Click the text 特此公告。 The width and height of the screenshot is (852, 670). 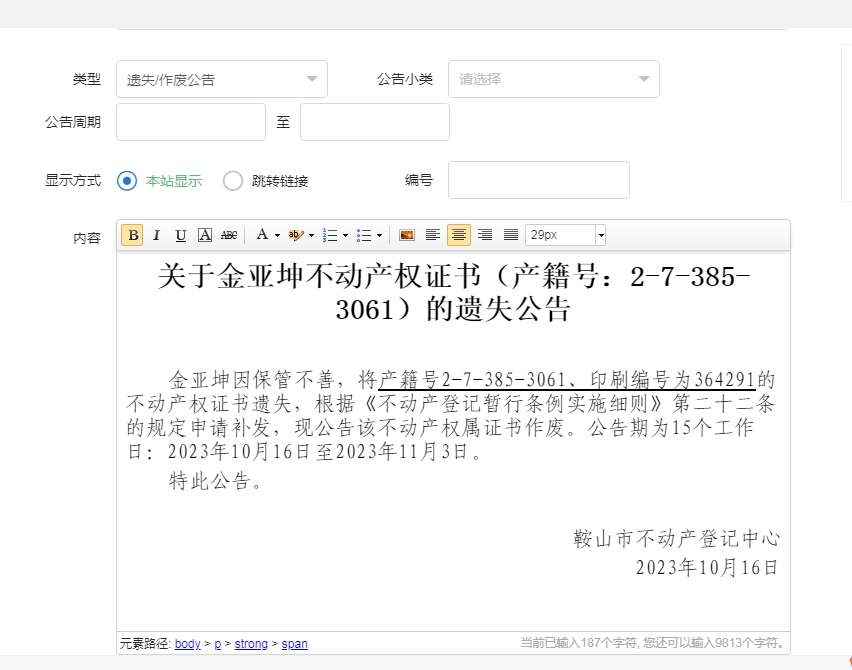216,481
